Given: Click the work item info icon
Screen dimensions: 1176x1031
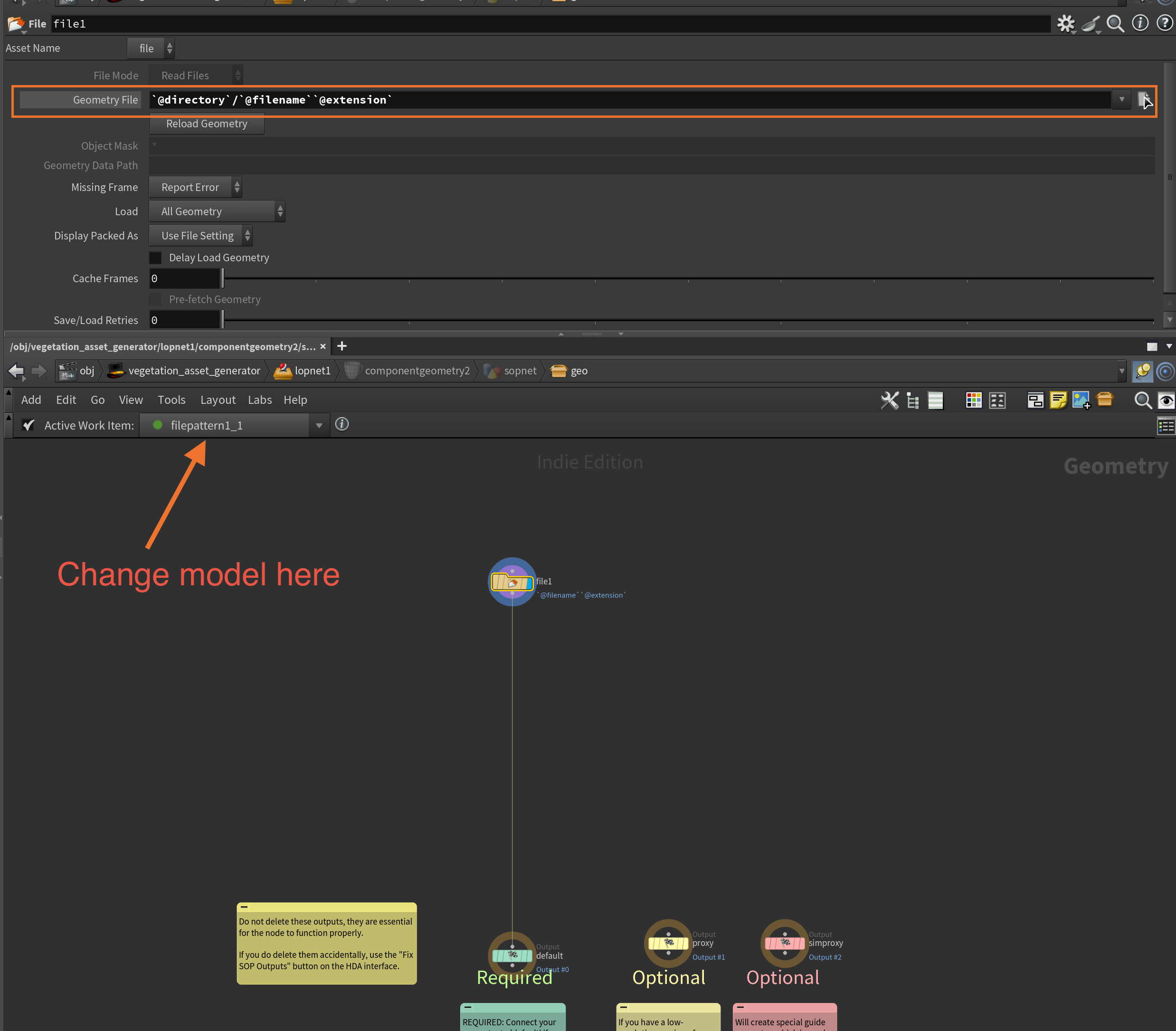Looking at the screenshot, I should pyautogui.click(x=341, y=425).
